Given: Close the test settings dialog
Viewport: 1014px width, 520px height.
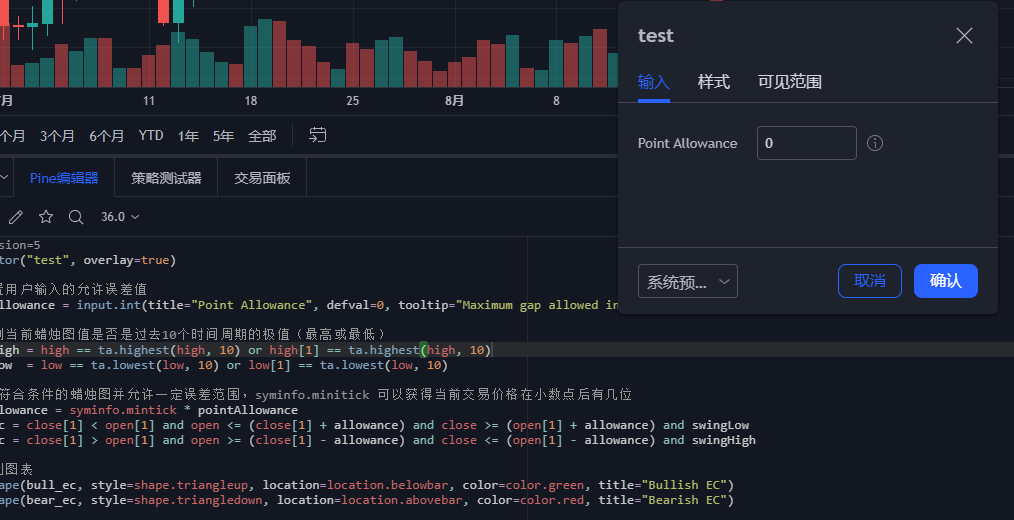Looking at the screenshot, I should pos(964,36).
